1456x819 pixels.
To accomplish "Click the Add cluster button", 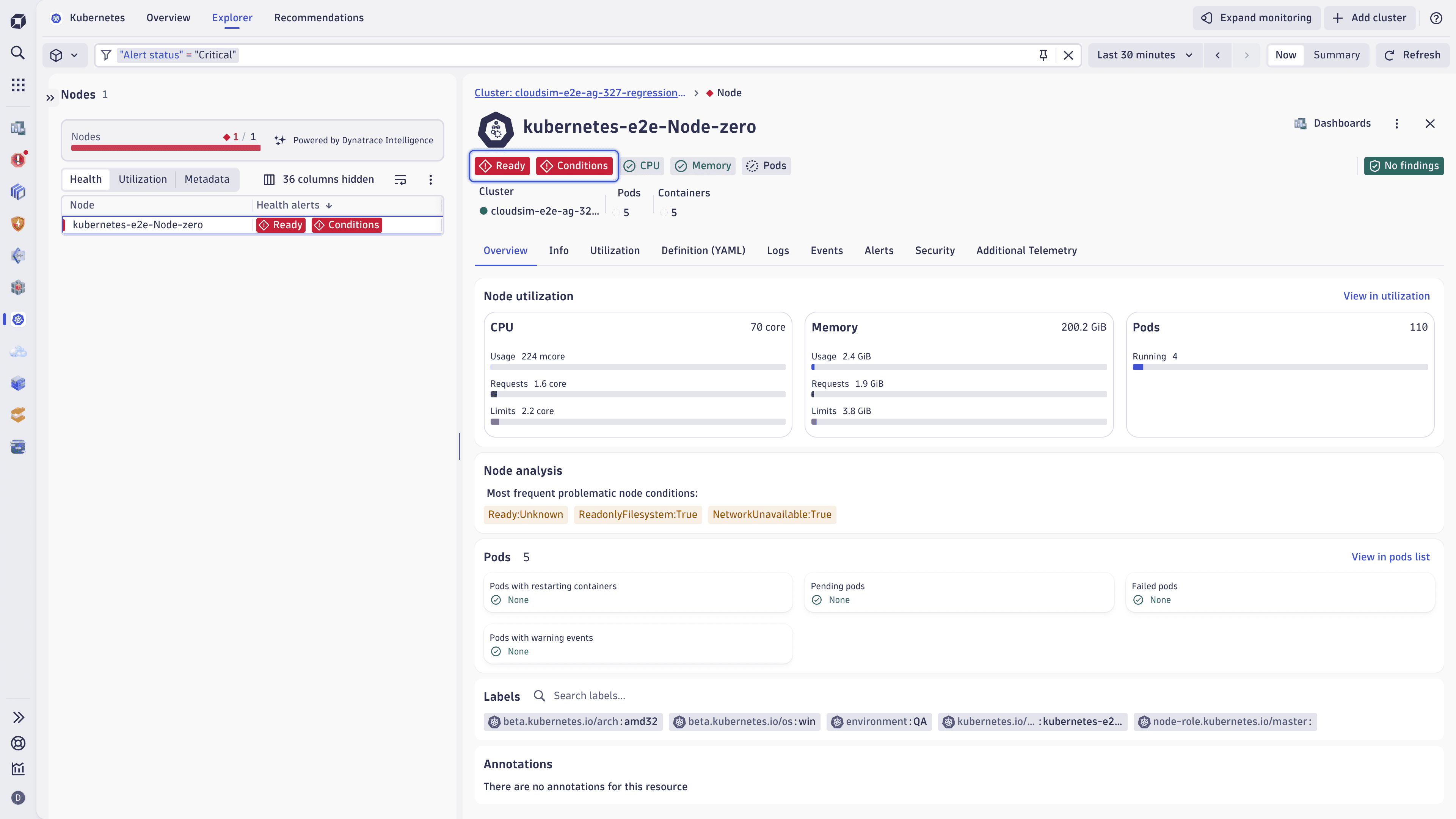I will pyautogui.click(x=1369, y=18).
